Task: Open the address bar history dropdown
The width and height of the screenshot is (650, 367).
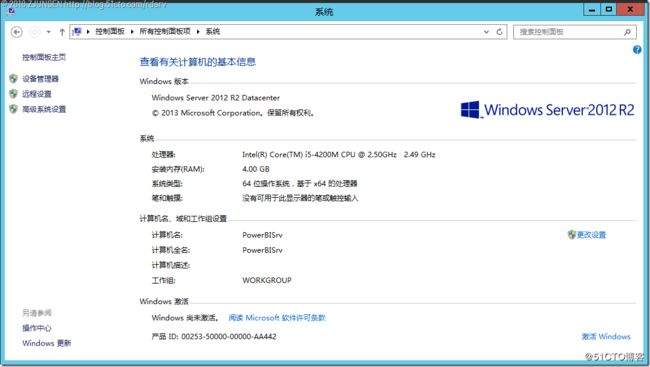Action: point(486,32)
